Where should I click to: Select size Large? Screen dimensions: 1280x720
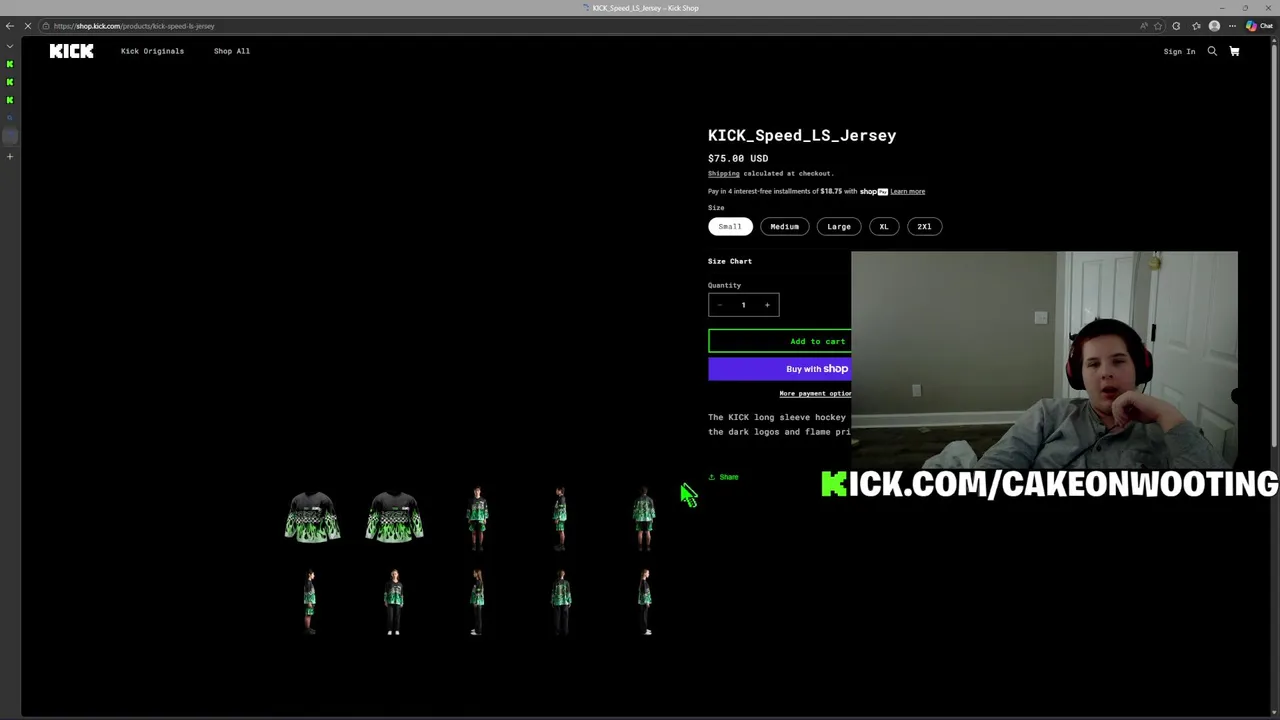839,226
